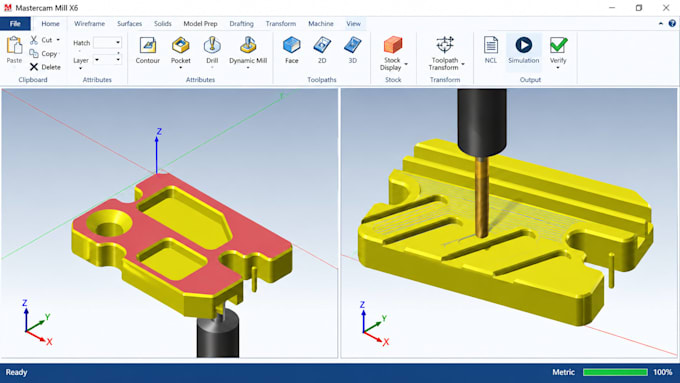Viewport: 680px width, 383px height.
Task: Expand the Dynamic Mill dropdown arrow
Action: coord(248,68)
